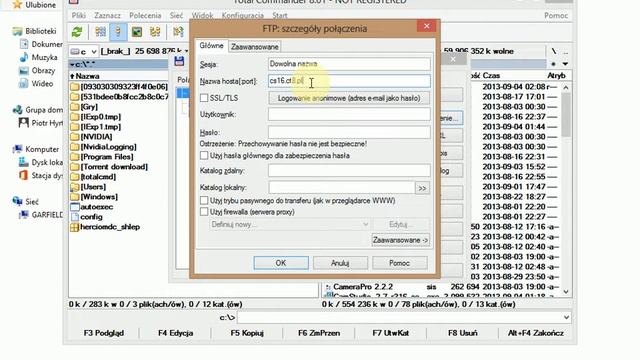Click the directory tree view toolbar icon
Viewport: 640px width, 360px height.
[155, 32]
